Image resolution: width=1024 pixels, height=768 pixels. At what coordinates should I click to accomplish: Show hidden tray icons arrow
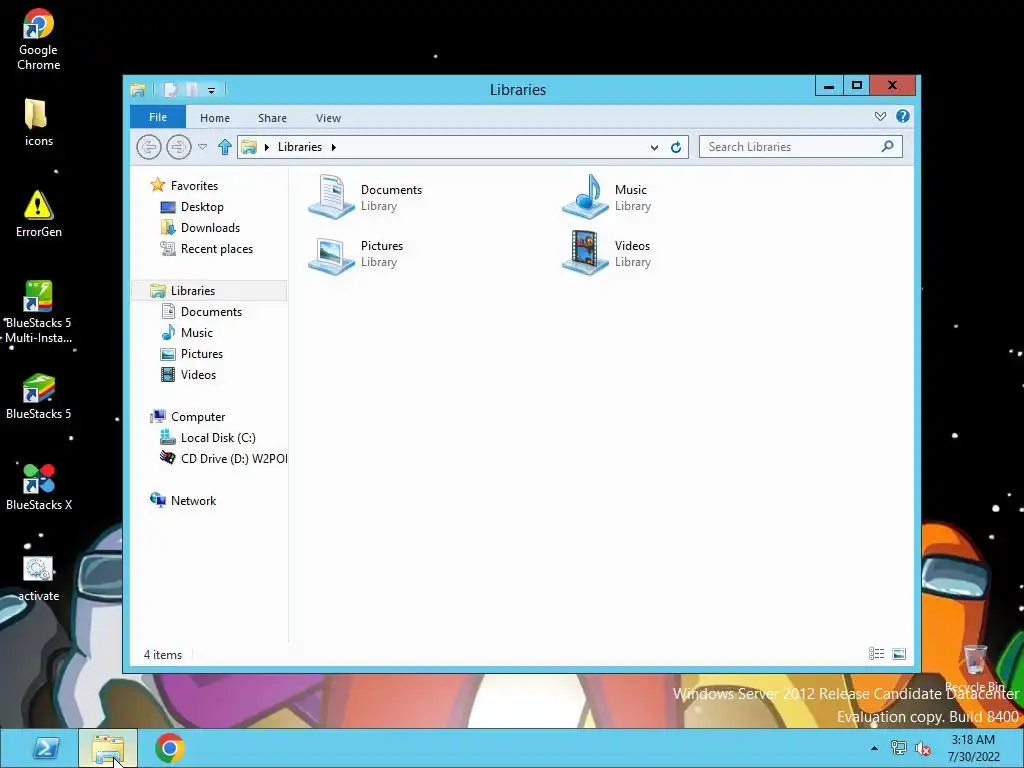(x=874, y=748)
